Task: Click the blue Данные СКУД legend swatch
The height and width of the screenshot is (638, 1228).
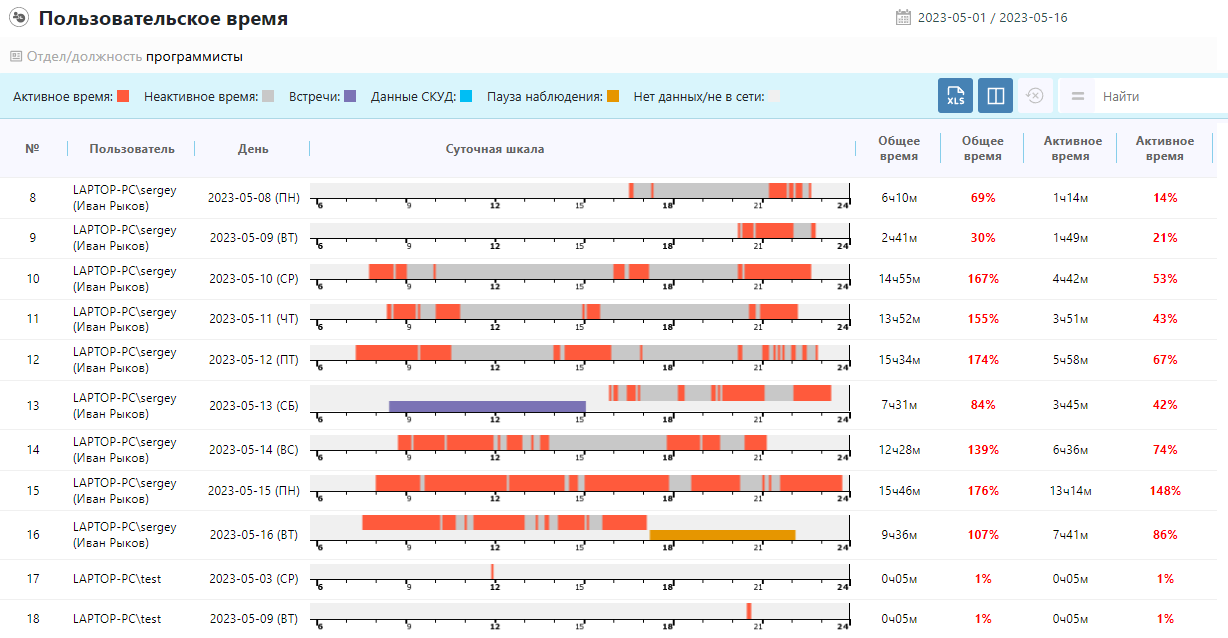Action: 466,97
